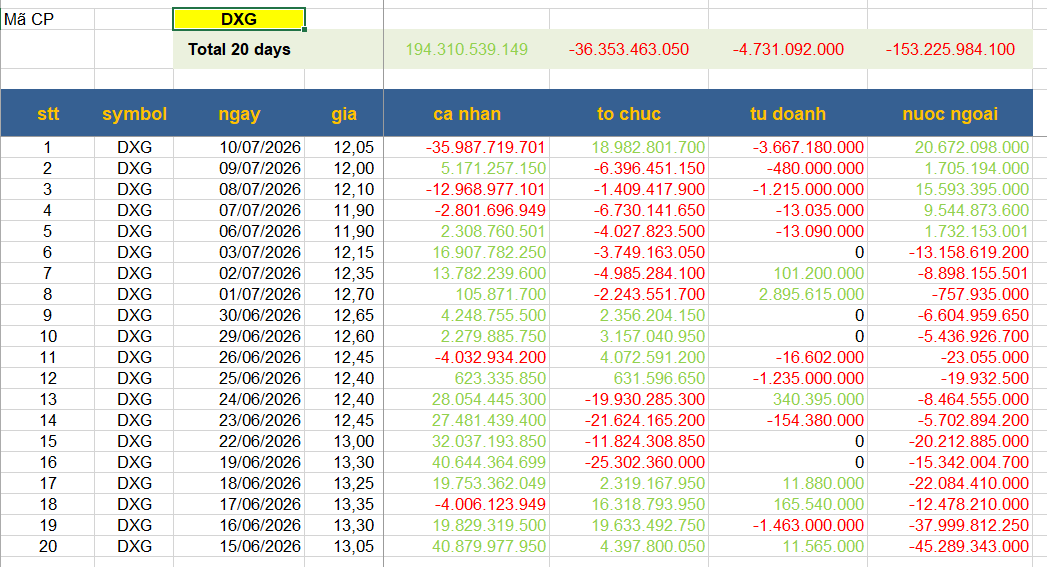Viewport: 1047px width, 567px height.
Task: Select the tu doanh column header
Action: 788,114
